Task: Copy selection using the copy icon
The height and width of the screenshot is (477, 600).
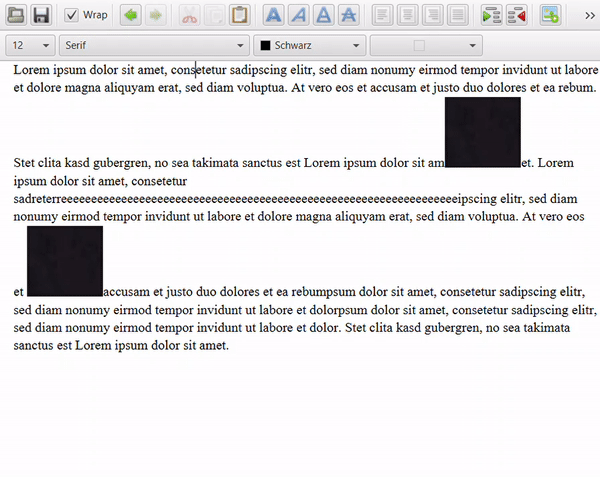Action: [x=214, y=15]
